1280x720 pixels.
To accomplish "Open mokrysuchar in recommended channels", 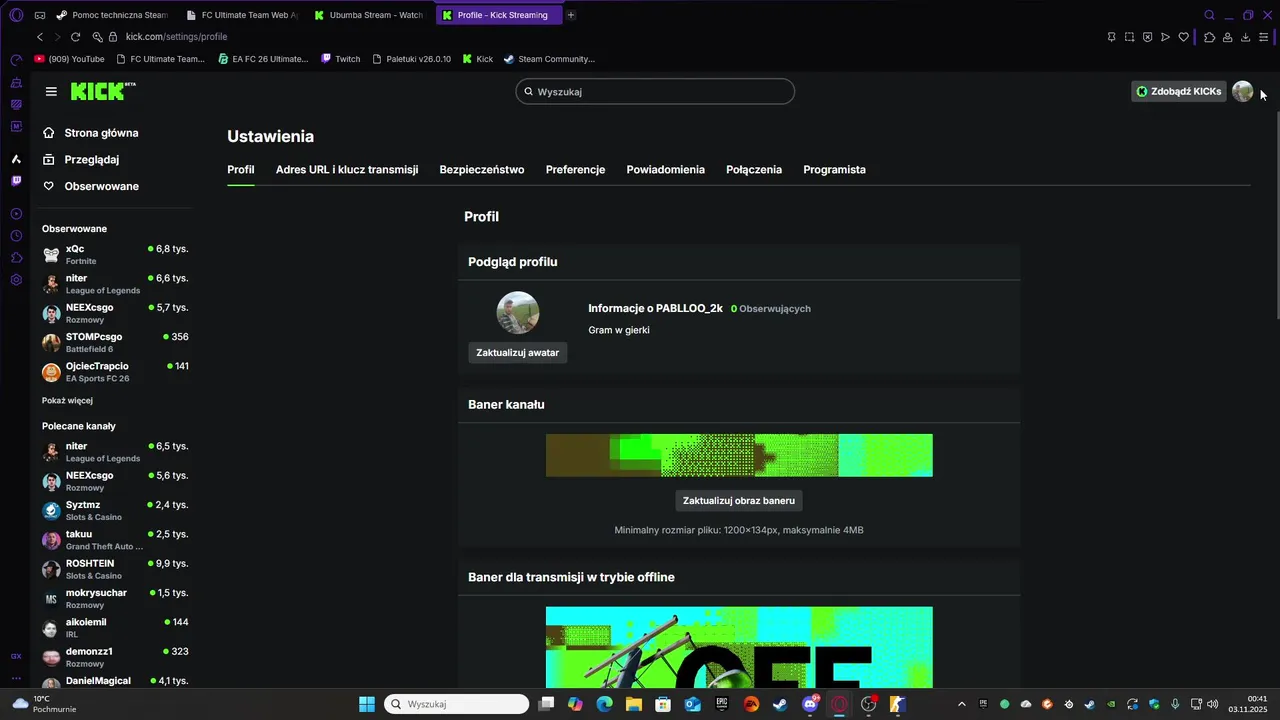I will [x=115, y=598].
